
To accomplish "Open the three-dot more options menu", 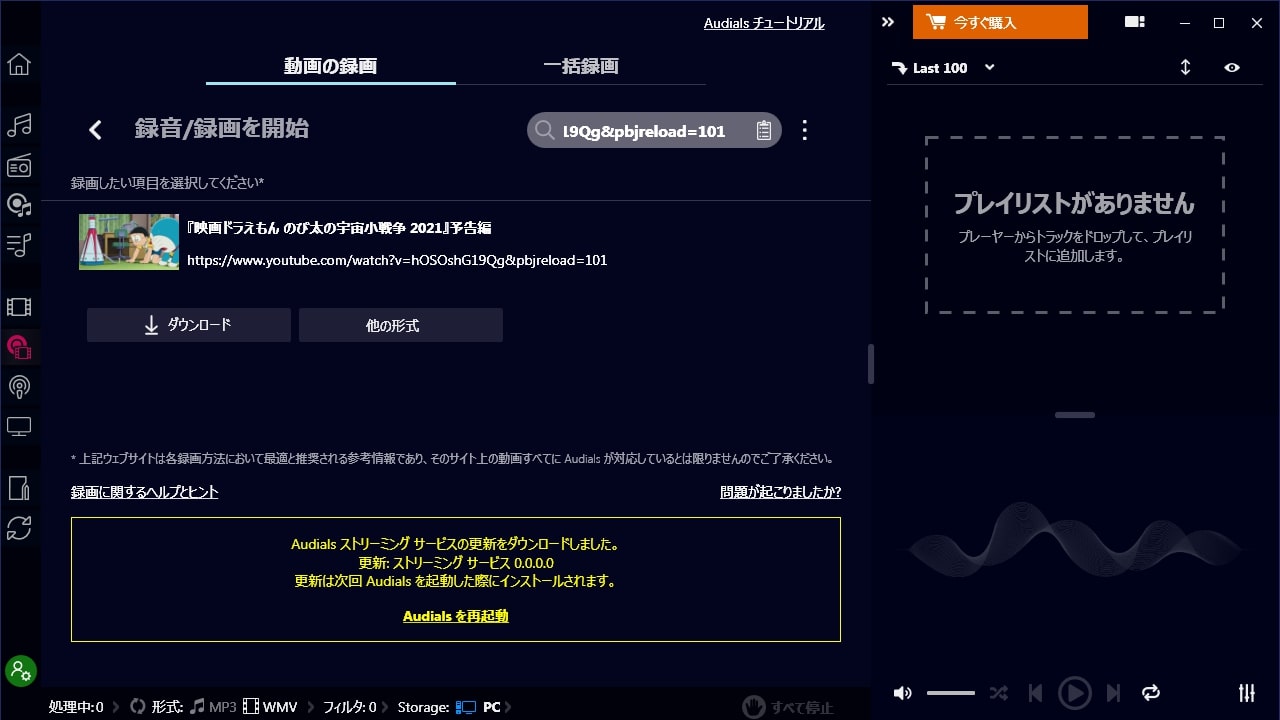I will click(804, 130).
